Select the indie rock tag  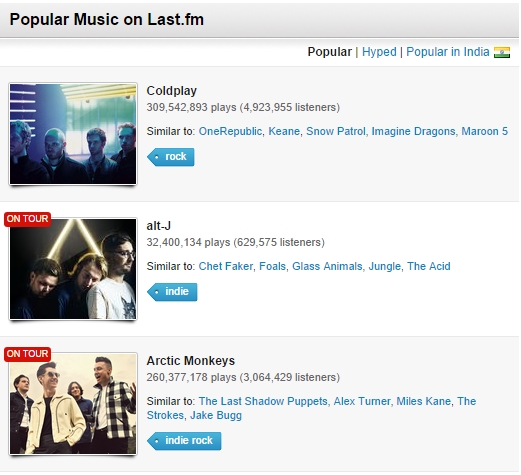(184, 441)
